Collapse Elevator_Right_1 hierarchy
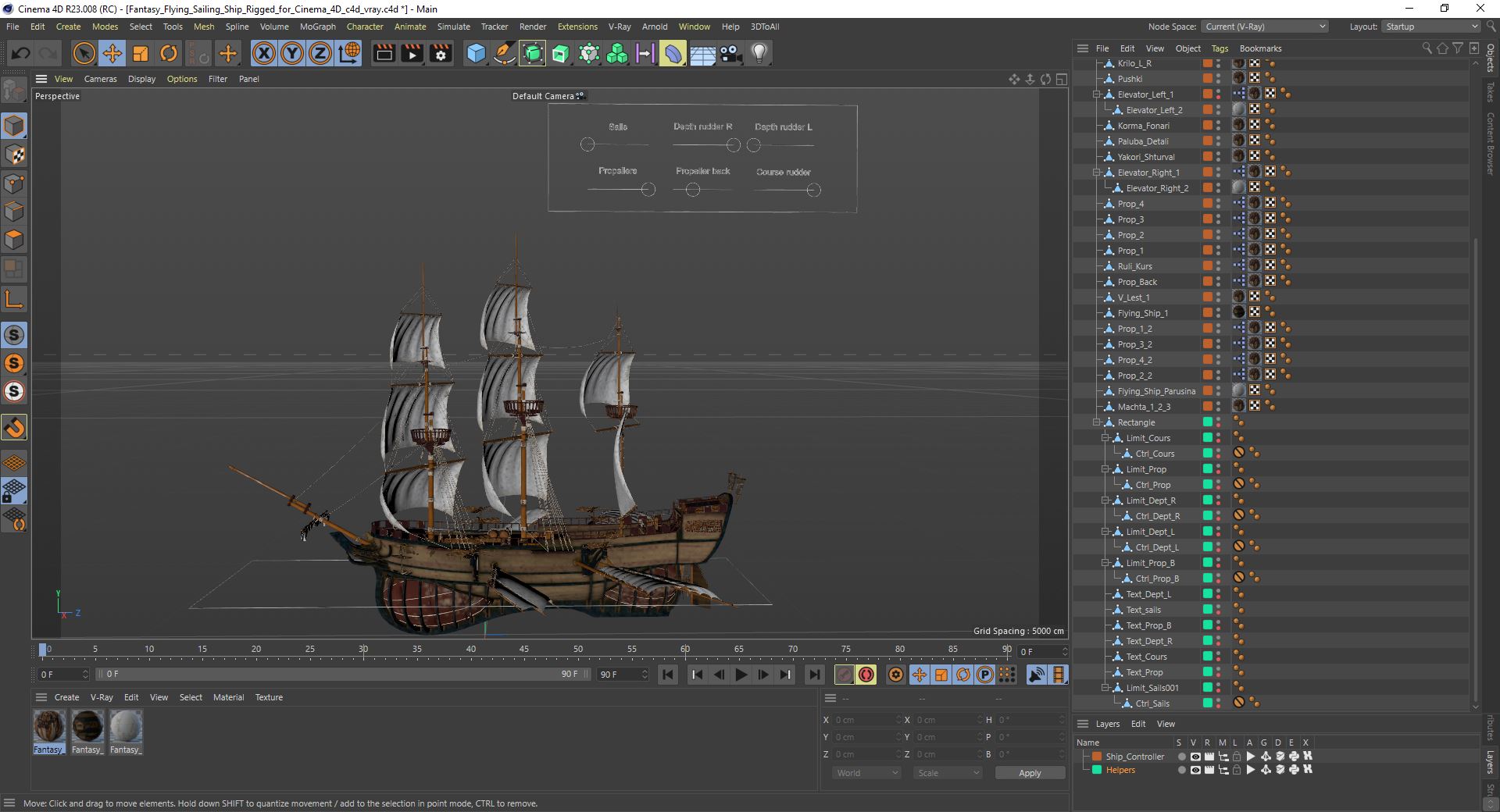The image size is (1500, 812). 1096,173
